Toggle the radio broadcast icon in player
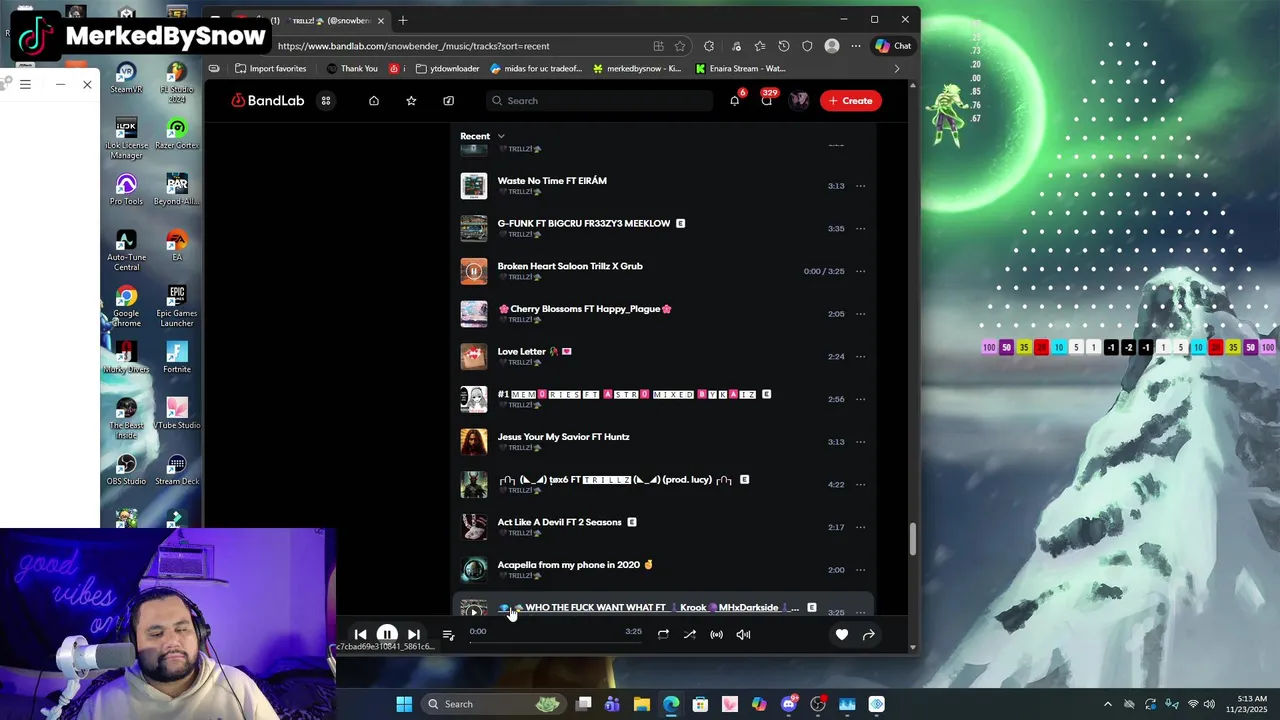 [716, 634]
